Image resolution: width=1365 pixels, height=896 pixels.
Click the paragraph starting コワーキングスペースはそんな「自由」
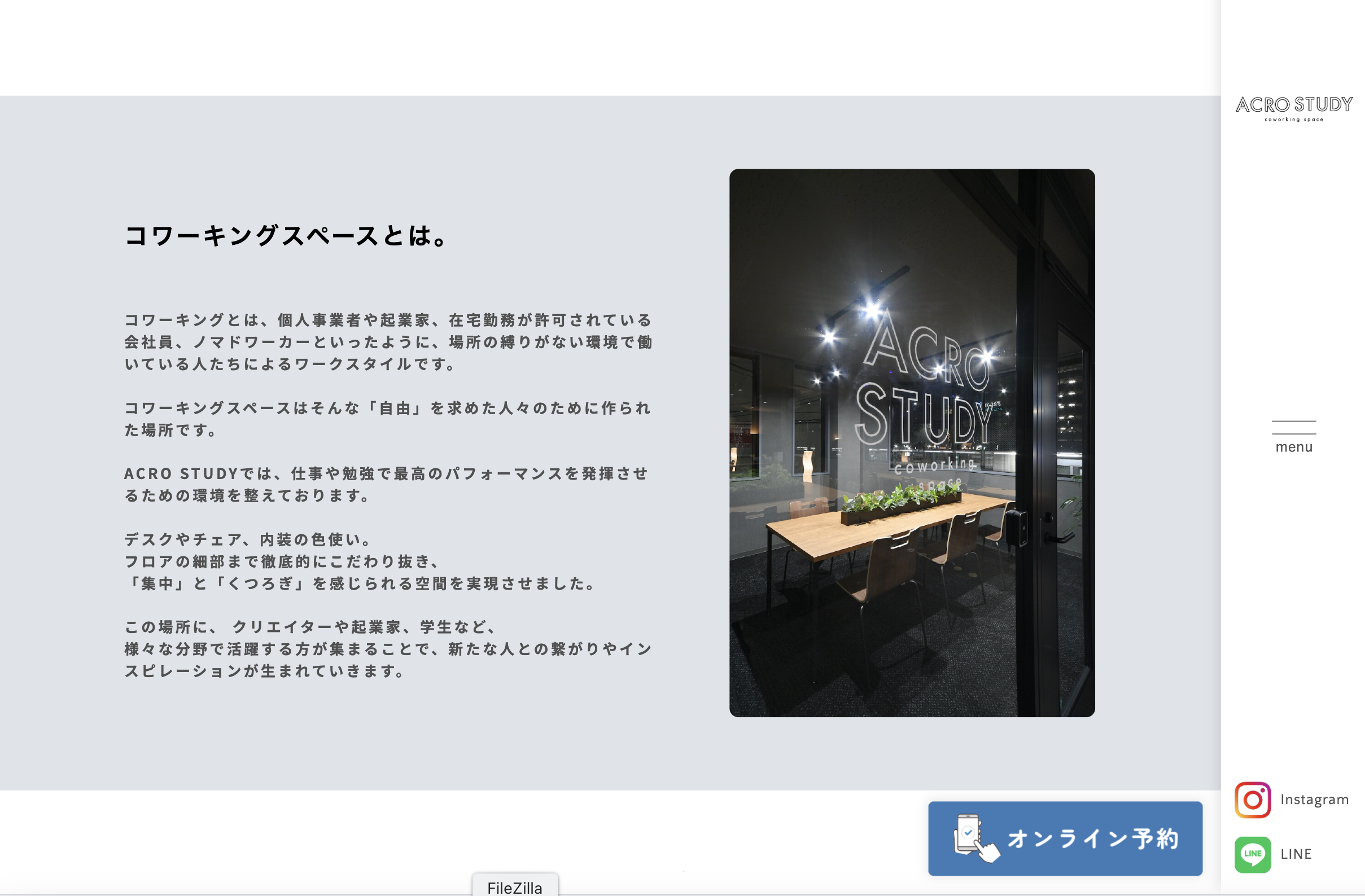point(388,419)
